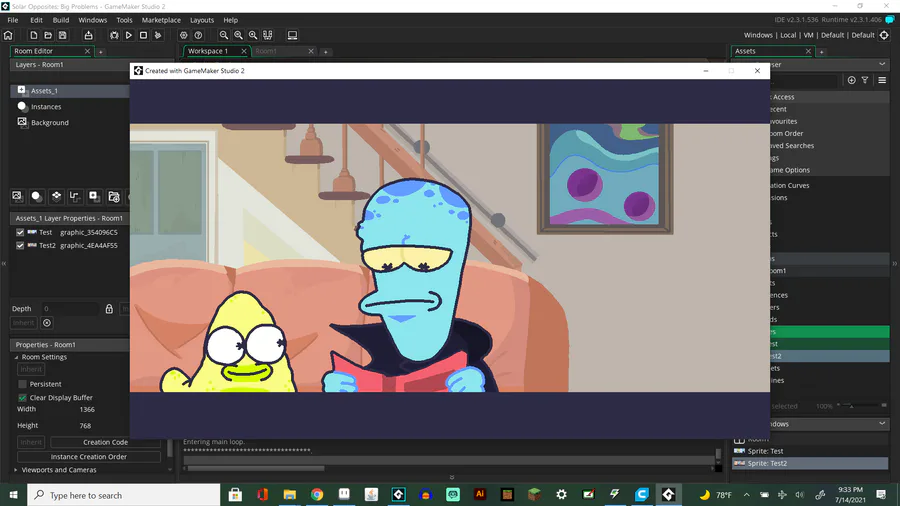
Task: Edit the room Width field 1366
Action: [x=87, y=410]
